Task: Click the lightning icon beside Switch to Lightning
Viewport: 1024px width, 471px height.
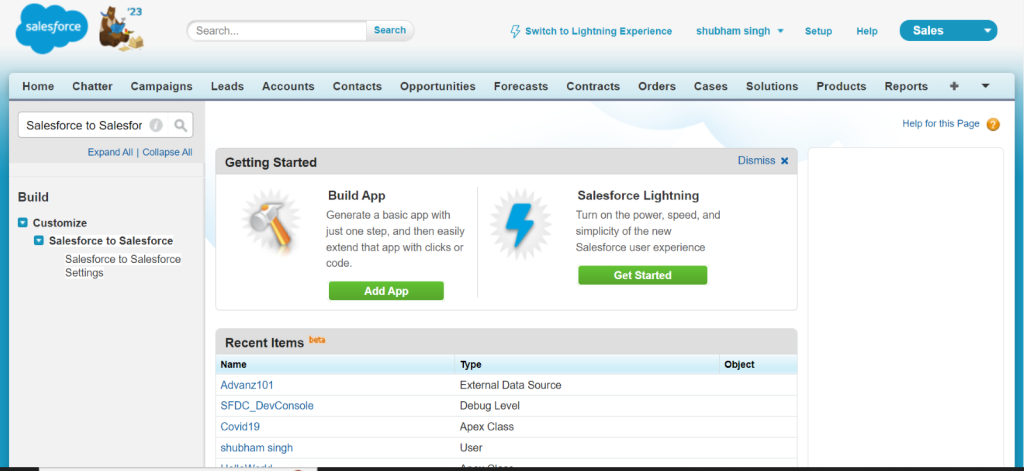Action: point(515,31)
